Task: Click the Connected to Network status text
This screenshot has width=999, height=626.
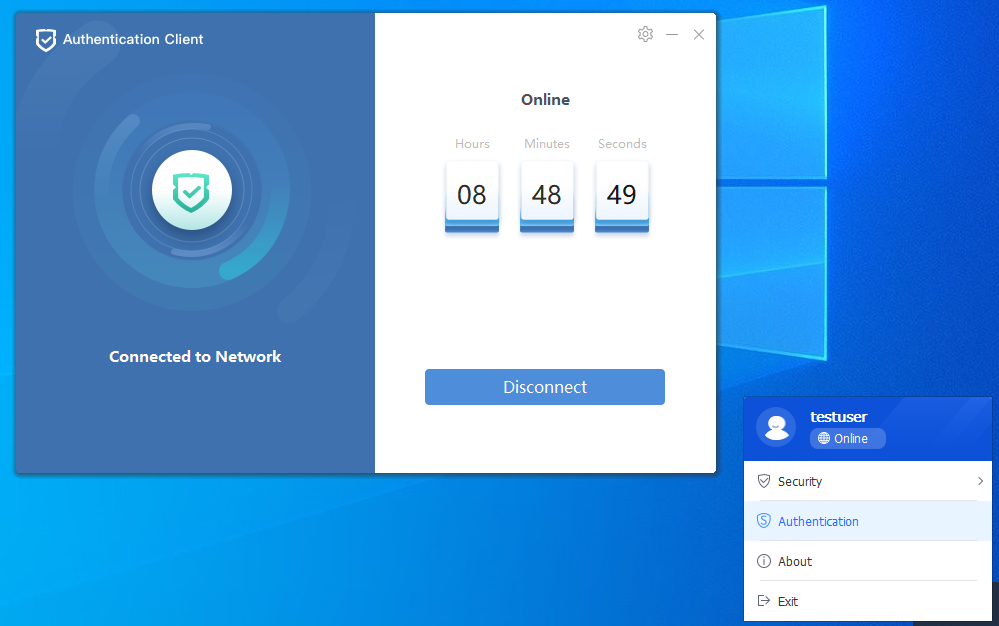Action: [195, 357]
